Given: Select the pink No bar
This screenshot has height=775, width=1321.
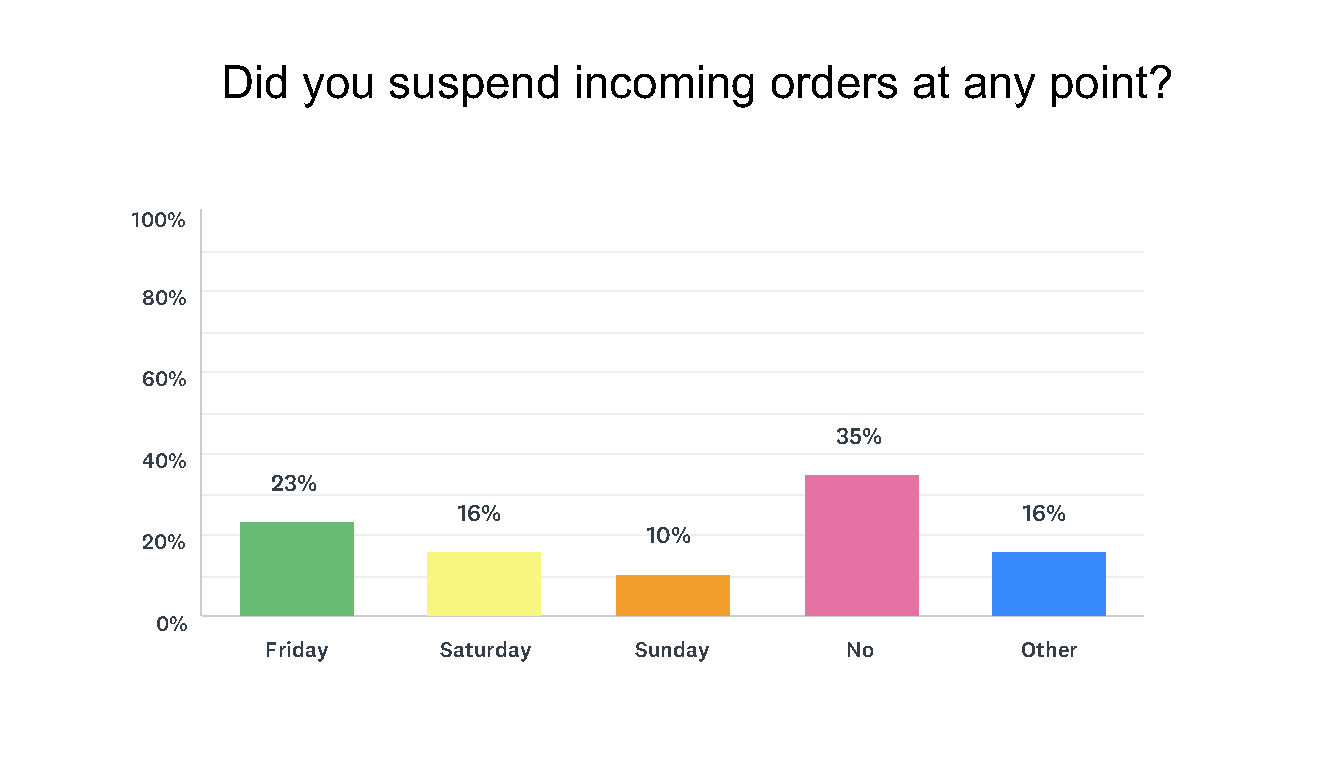Looking at the screenshot, I should (861, 545).
